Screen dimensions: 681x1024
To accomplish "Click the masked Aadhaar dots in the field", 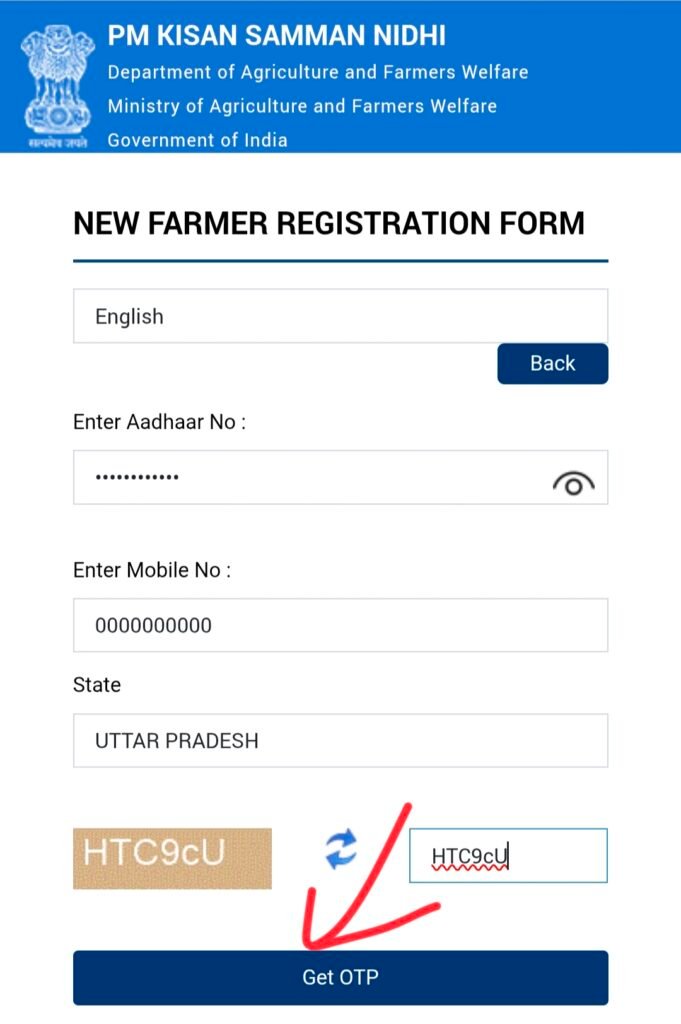I will 137,477.
